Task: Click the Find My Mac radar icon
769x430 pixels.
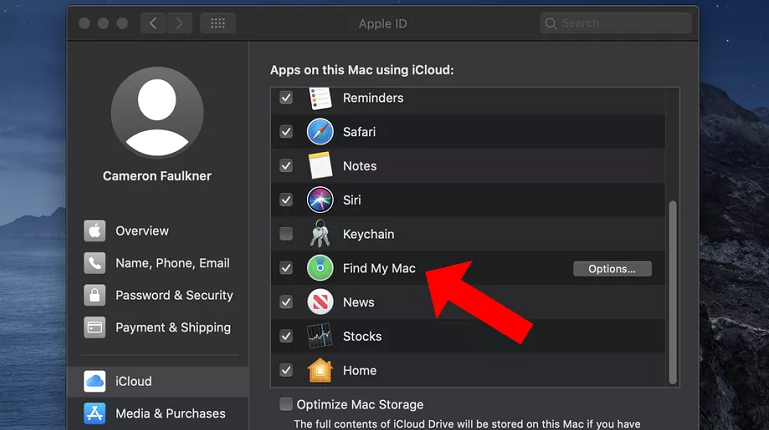Action: click(320, 268)
